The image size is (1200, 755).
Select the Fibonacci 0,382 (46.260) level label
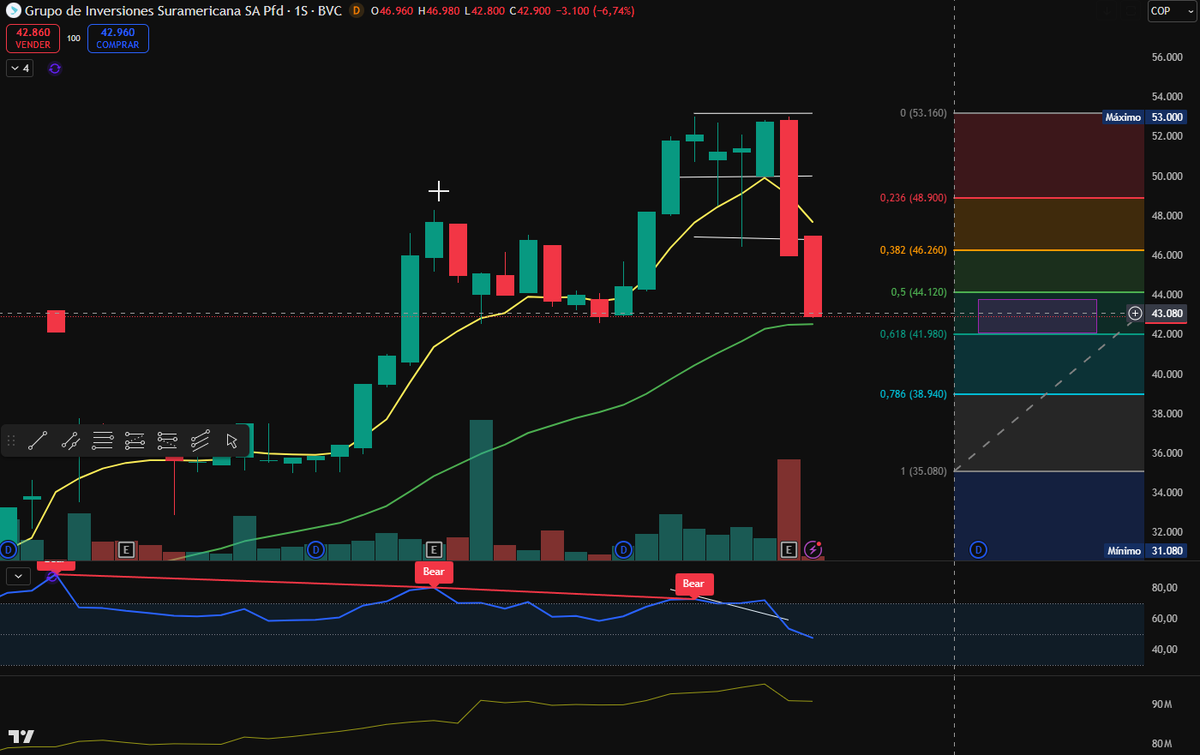click(915, 250)
